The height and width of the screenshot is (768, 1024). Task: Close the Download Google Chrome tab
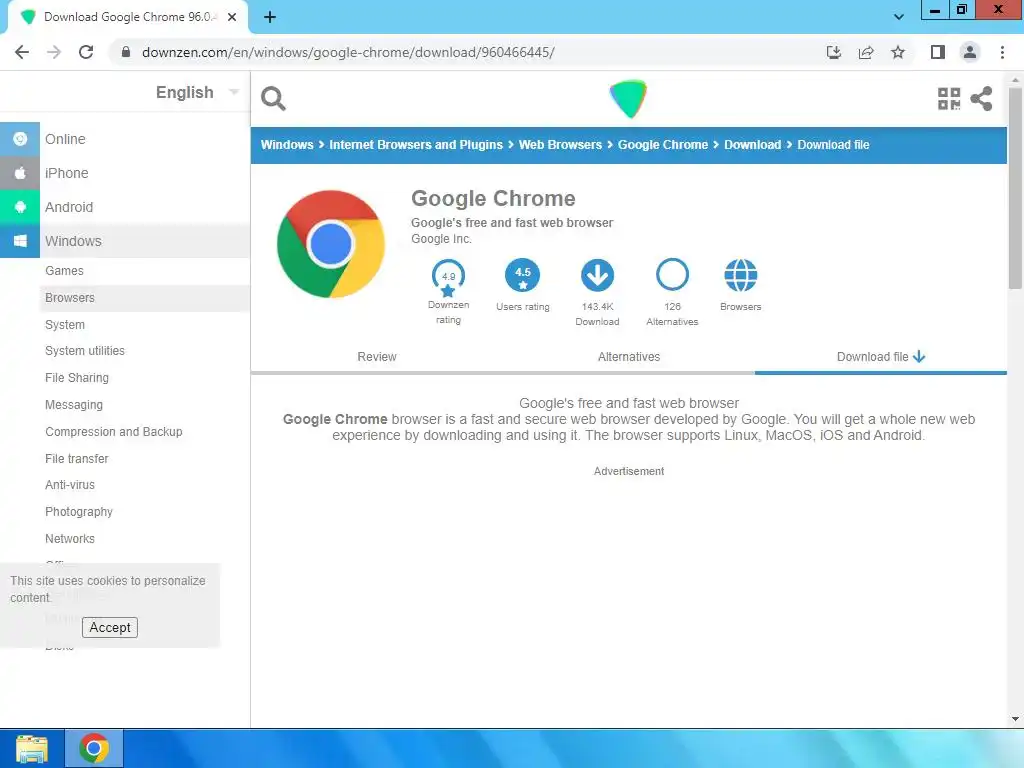pyautogui.click(x=232, y=17)
